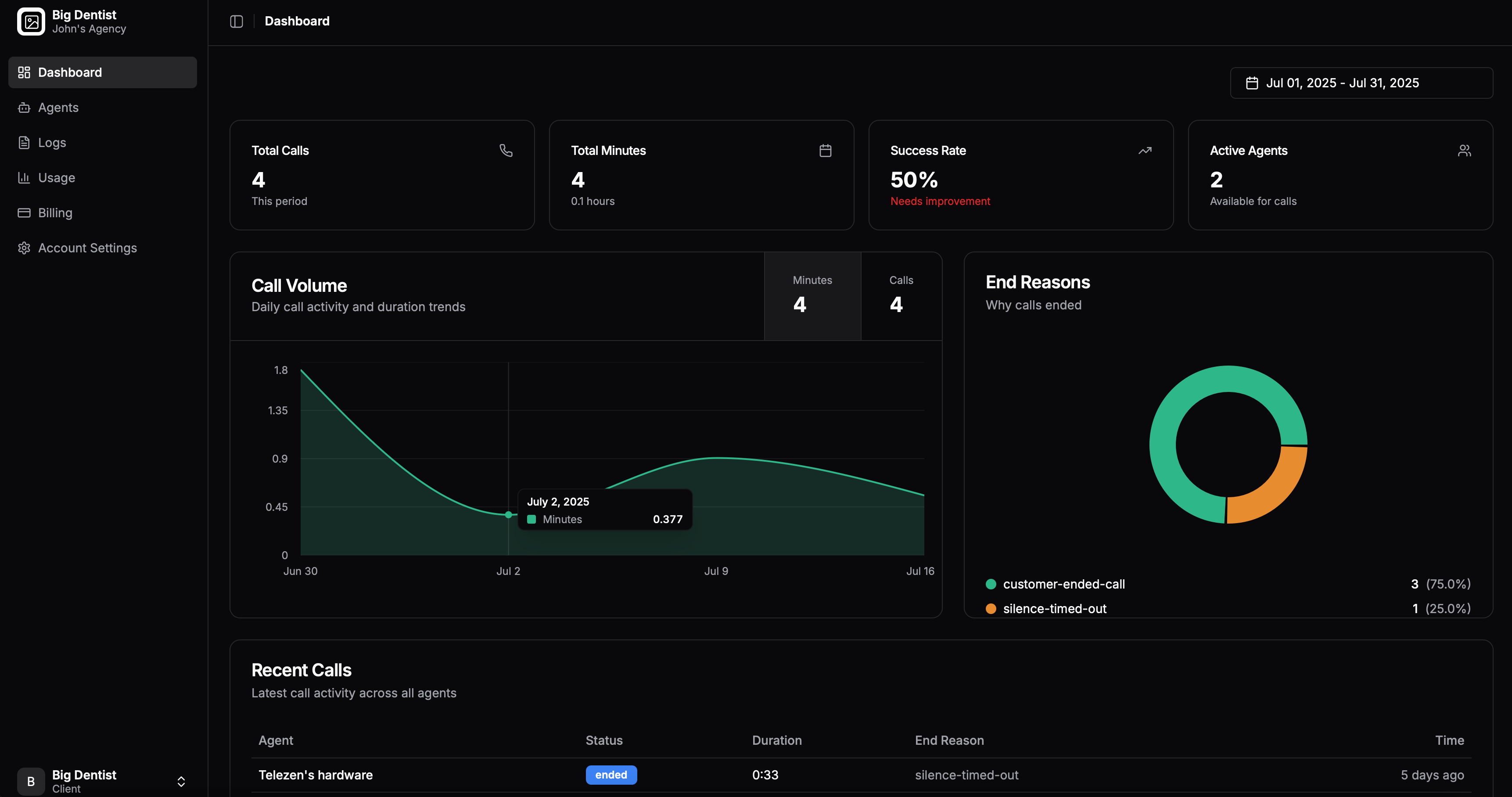Click the customer-ended-call legend entry

[1063, 584]
